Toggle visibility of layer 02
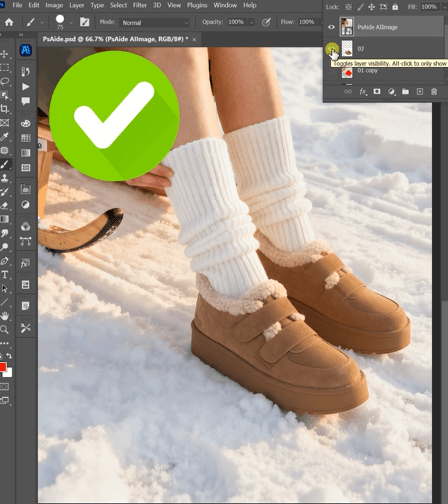 [x=331, y=49]
